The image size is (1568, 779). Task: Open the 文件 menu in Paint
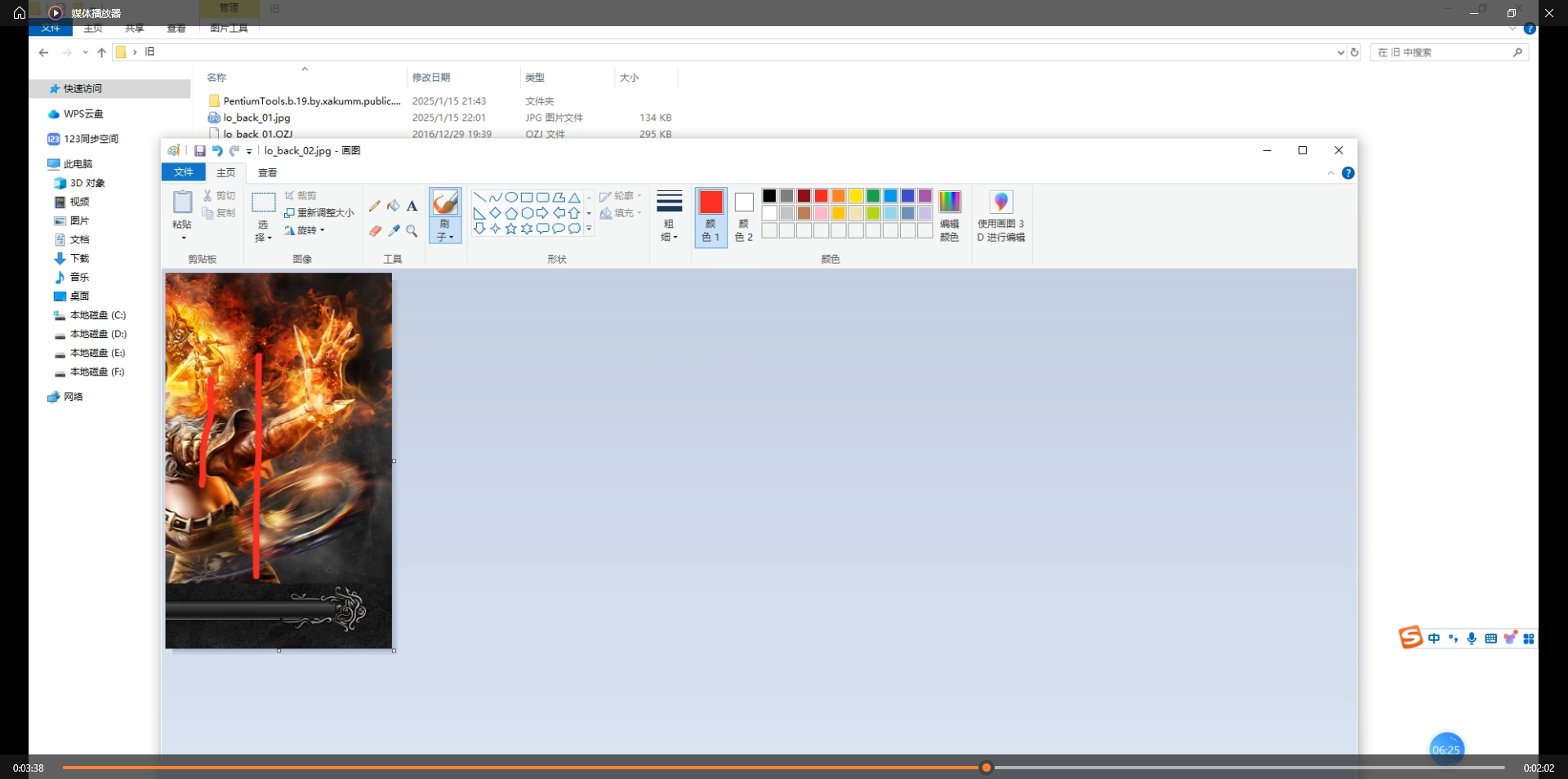pos(183,172)
